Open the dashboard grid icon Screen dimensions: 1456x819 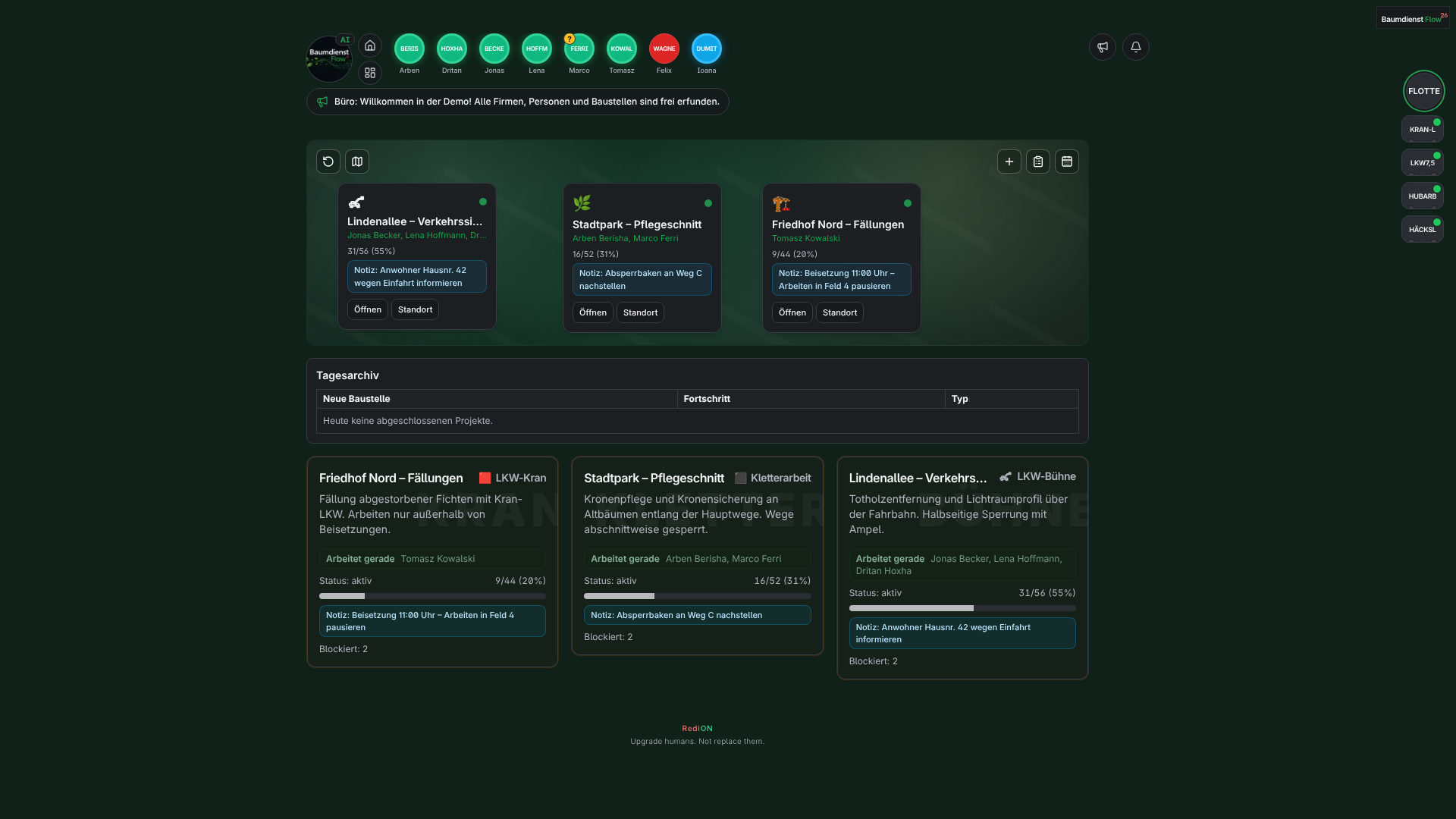click(370, 73)
